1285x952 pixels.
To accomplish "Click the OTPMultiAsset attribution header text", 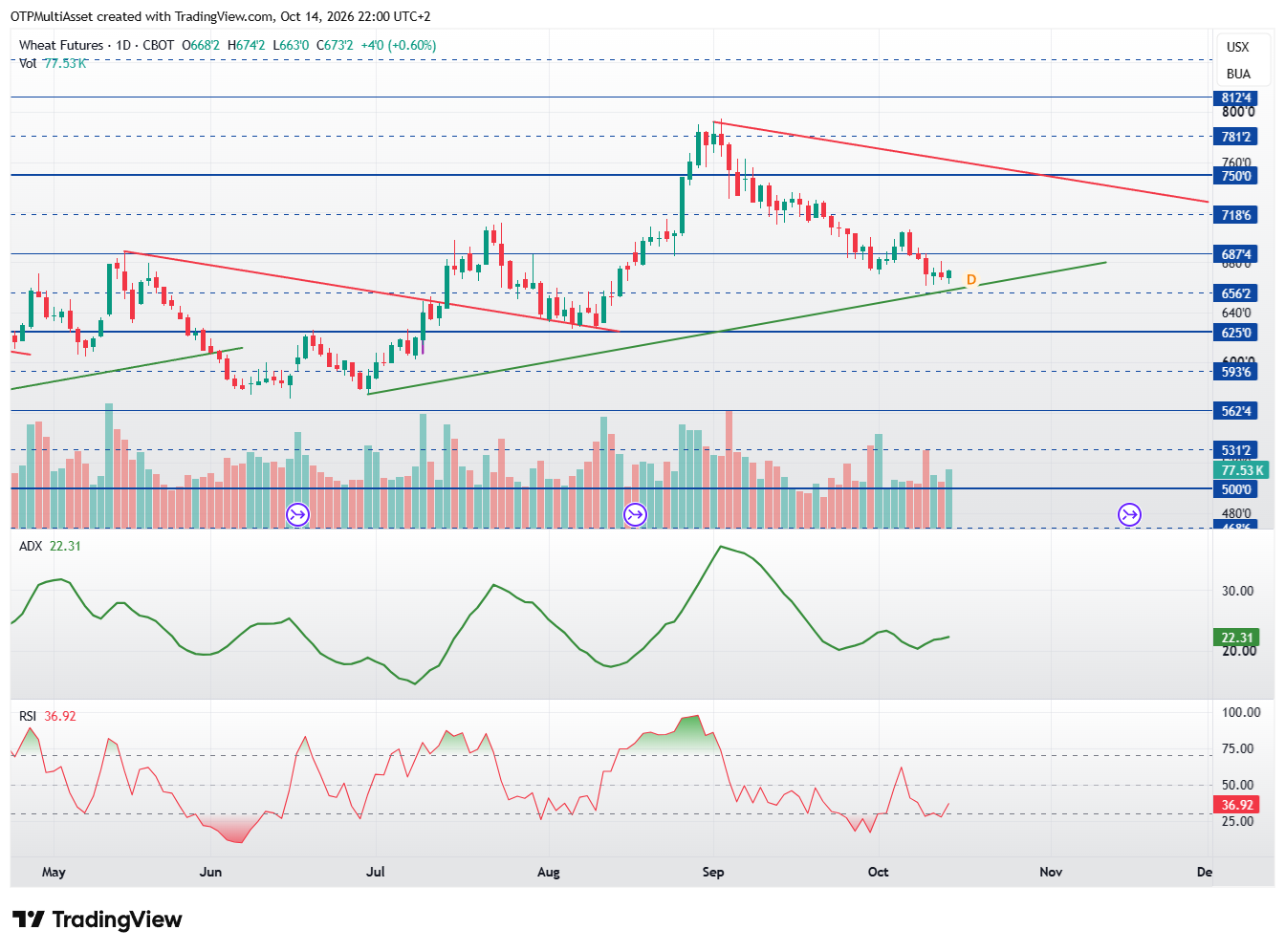I will coord(221,16).
